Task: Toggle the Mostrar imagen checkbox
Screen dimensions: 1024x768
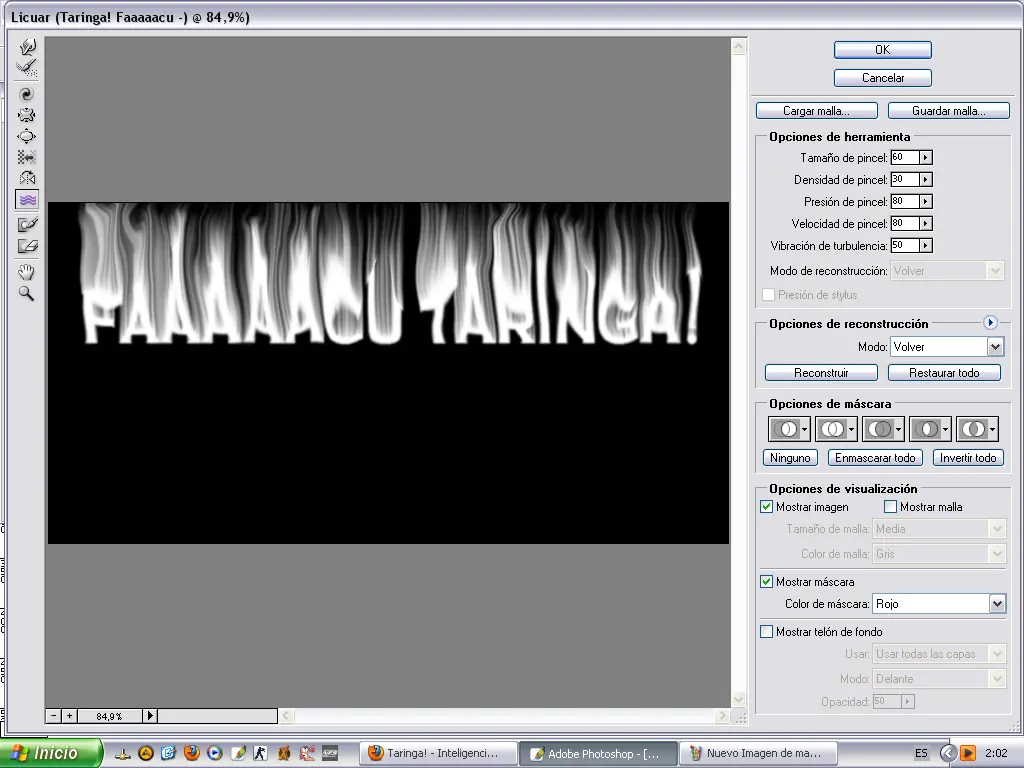Action: coord(767,507)
